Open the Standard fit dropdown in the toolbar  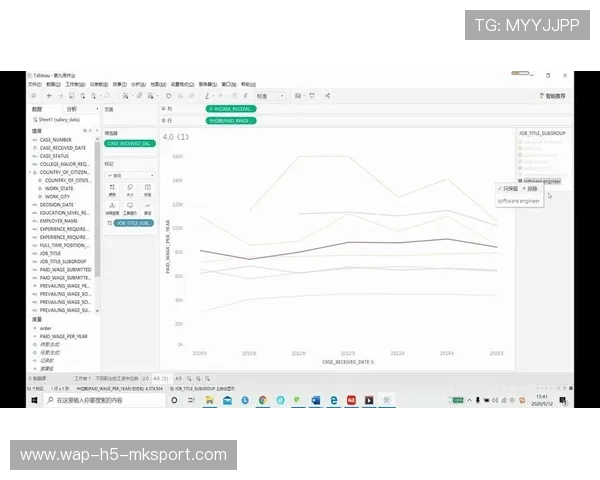[x=270, y=96]
